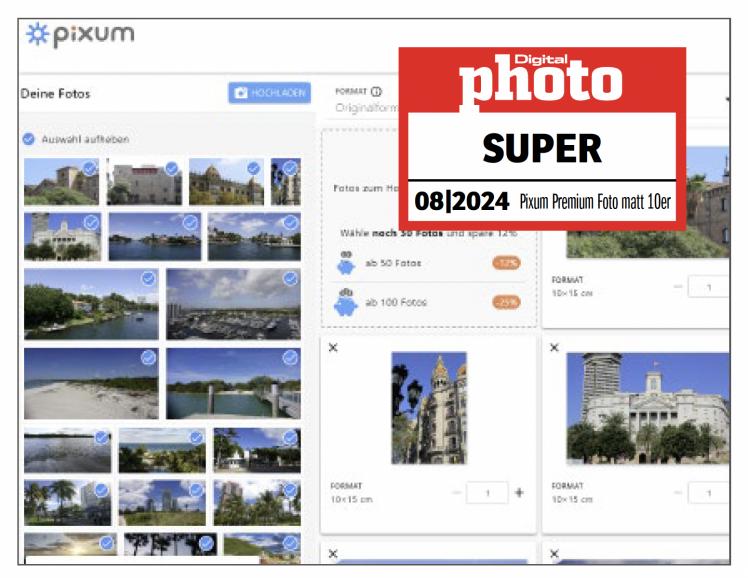Click the piggy bank beside ab 50 Fotos

[346, 263]
